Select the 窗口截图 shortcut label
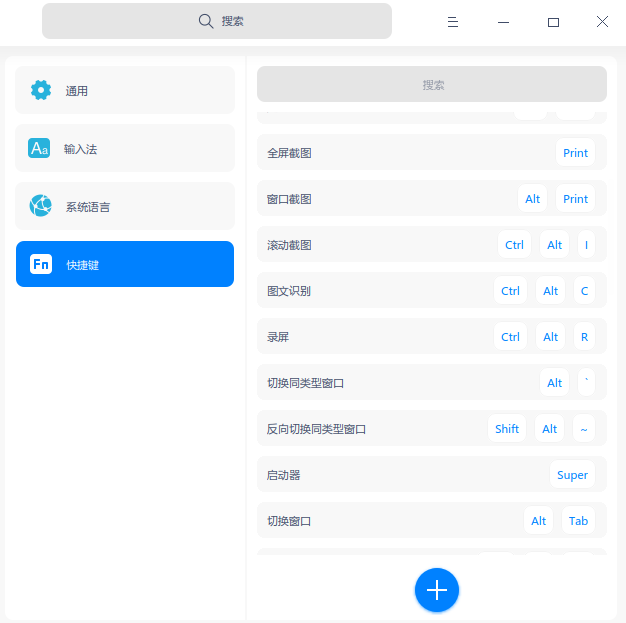This screenshot has height=623, width=626. coord(289,199)
